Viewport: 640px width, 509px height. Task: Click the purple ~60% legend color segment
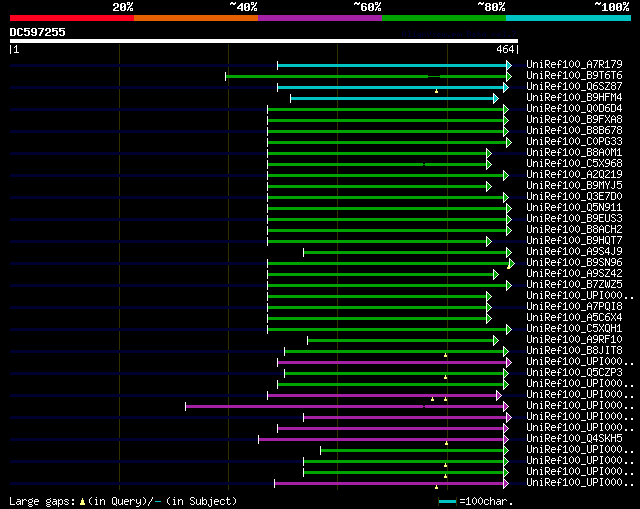point(320,18)
